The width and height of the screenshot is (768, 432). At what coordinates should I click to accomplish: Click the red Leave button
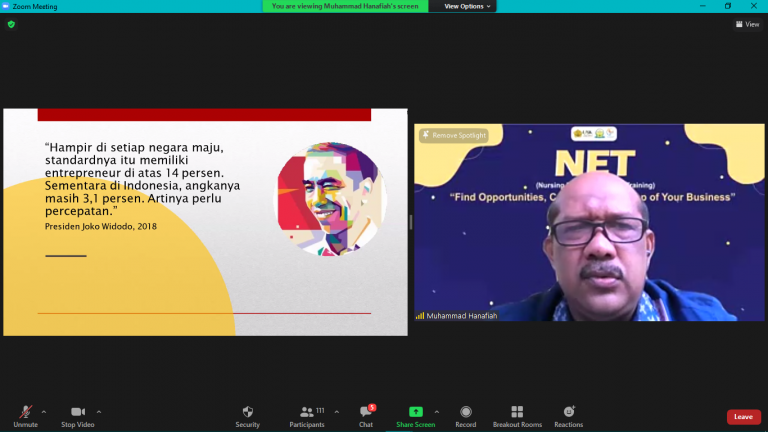743,417
